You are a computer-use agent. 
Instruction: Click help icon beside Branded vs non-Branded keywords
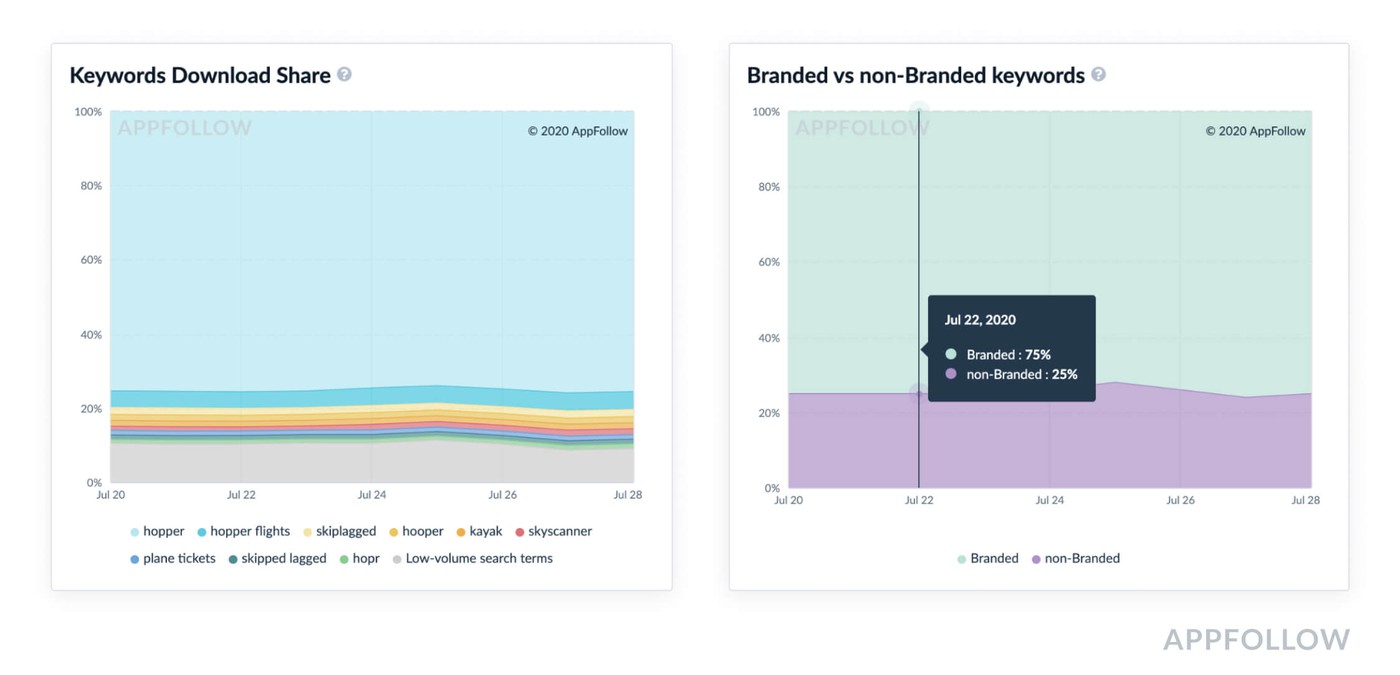pos(1098,74)
